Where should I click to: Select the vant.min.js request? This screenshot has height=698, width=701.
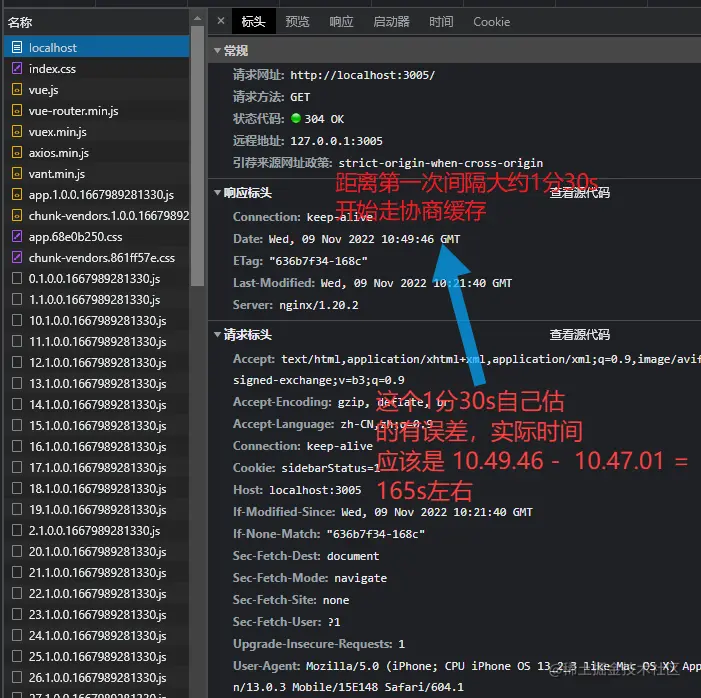pos(97,173)
